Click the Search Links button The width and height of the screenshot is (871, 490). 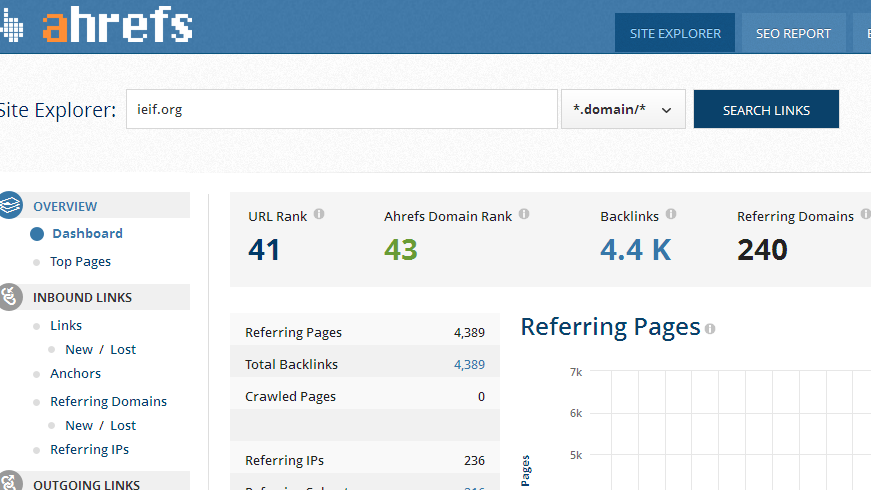[x=766, y=109]
